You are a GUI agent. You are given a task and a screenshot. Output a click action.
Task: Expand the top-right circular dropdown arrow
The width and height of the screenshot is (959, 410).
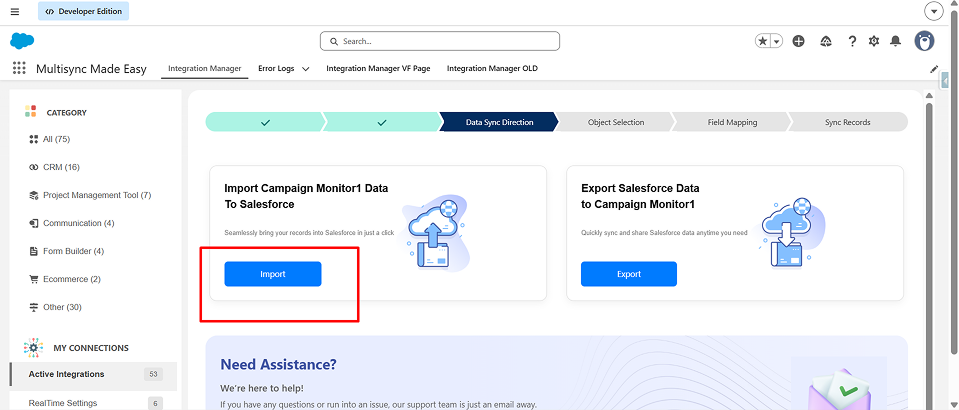(933, 11)
